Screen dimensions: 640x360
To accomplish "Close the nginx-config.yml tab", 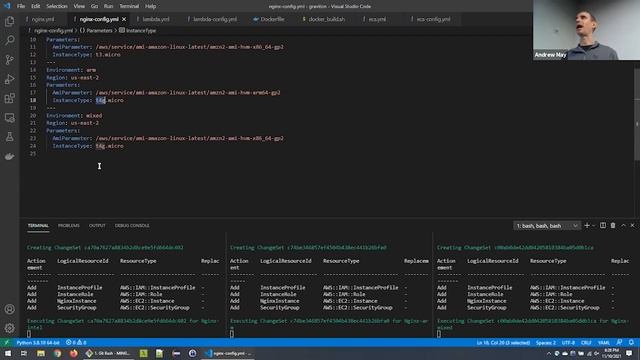I will [x=124, y=19].
